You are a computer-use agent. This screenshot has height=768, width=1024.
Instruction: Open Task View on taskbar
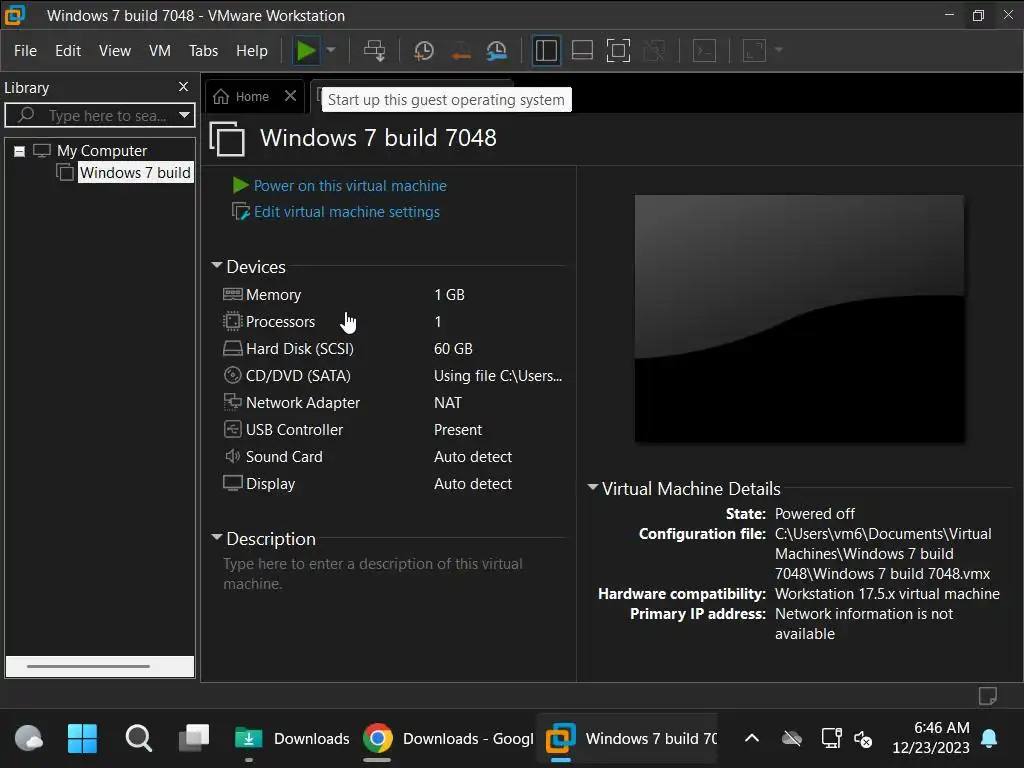pyautogui.click(x=195, y=738)
